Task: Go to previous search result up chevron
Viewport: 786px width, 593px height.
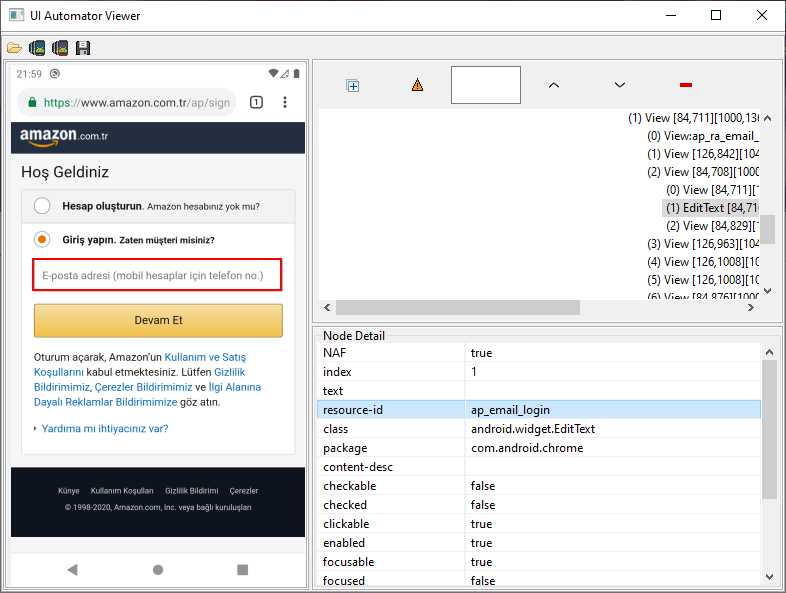Action: pos(553,85)
